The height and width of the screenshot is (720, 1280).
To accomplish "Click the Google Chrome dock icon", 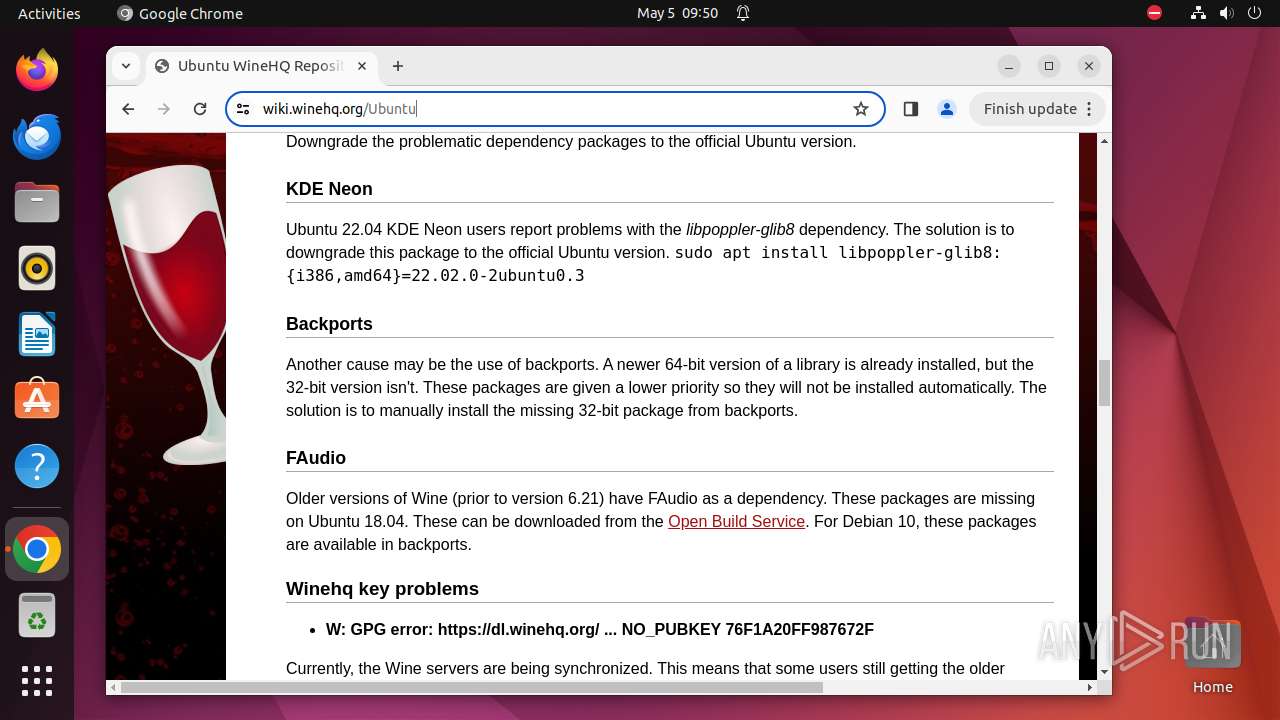I will pos(37,549).
